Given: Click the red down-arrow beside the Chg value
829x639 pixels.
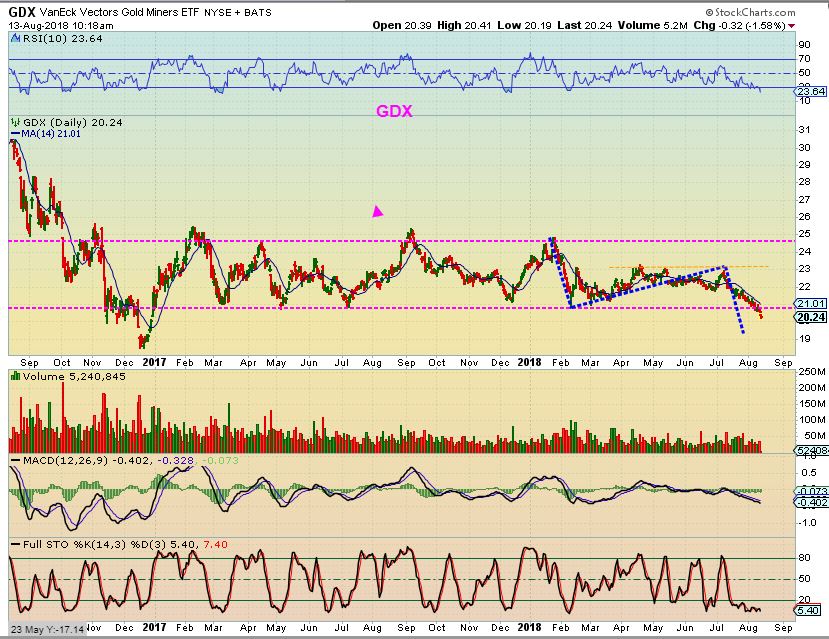Looking at the screenshot, I should (x=791, y=26).
